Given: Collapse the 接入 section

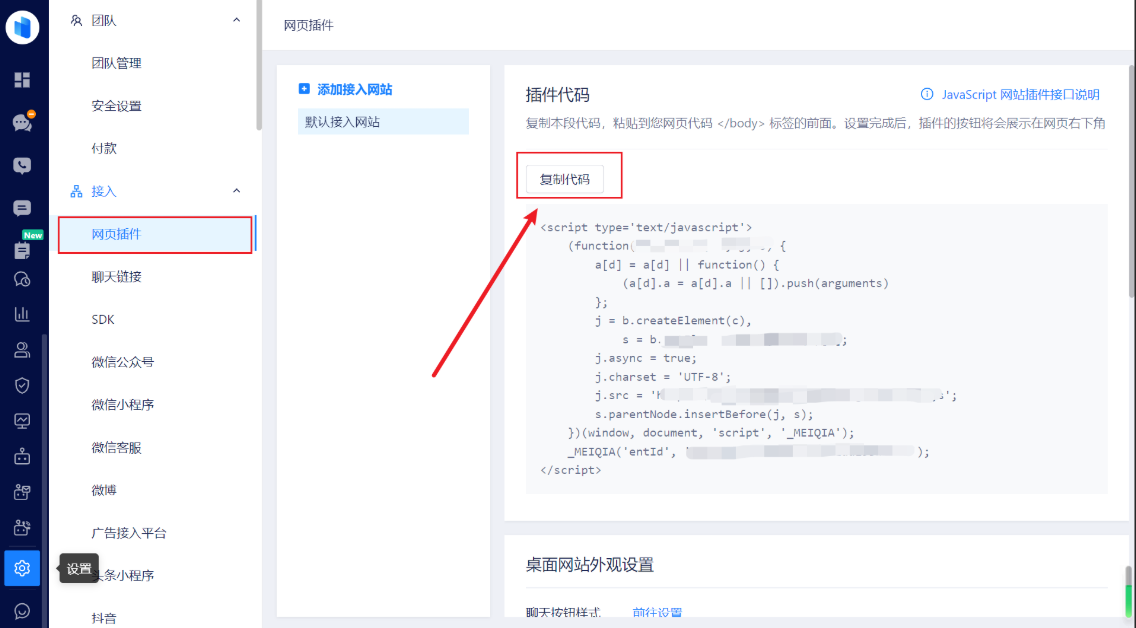Looking at the screenshot, I should (236, 190).
